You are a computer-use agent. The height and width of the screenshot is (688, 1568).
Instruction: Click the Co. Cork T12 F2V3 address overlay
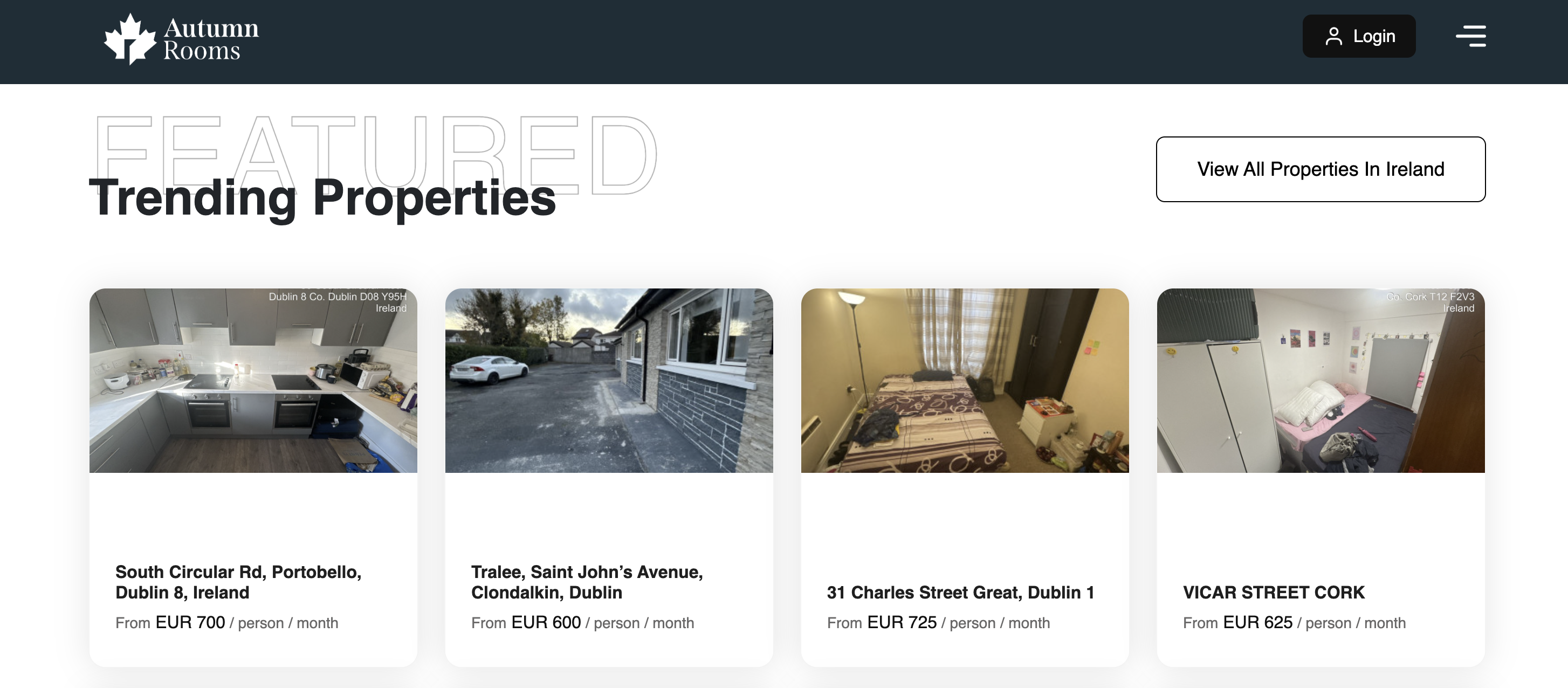1431,302
